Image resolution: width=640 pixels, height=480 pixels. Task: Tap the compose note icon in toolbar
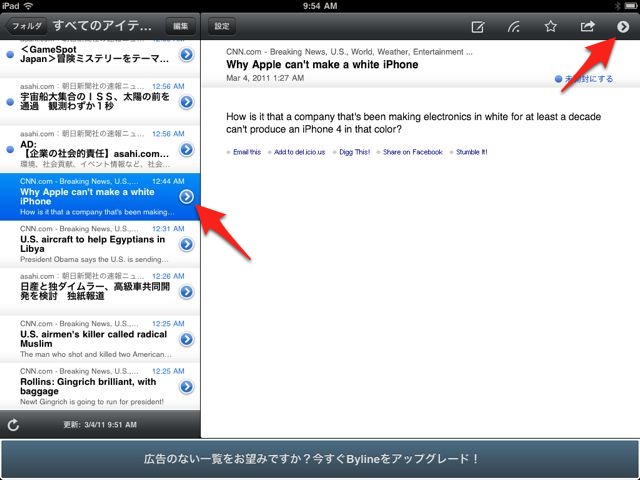click(477, 27)
